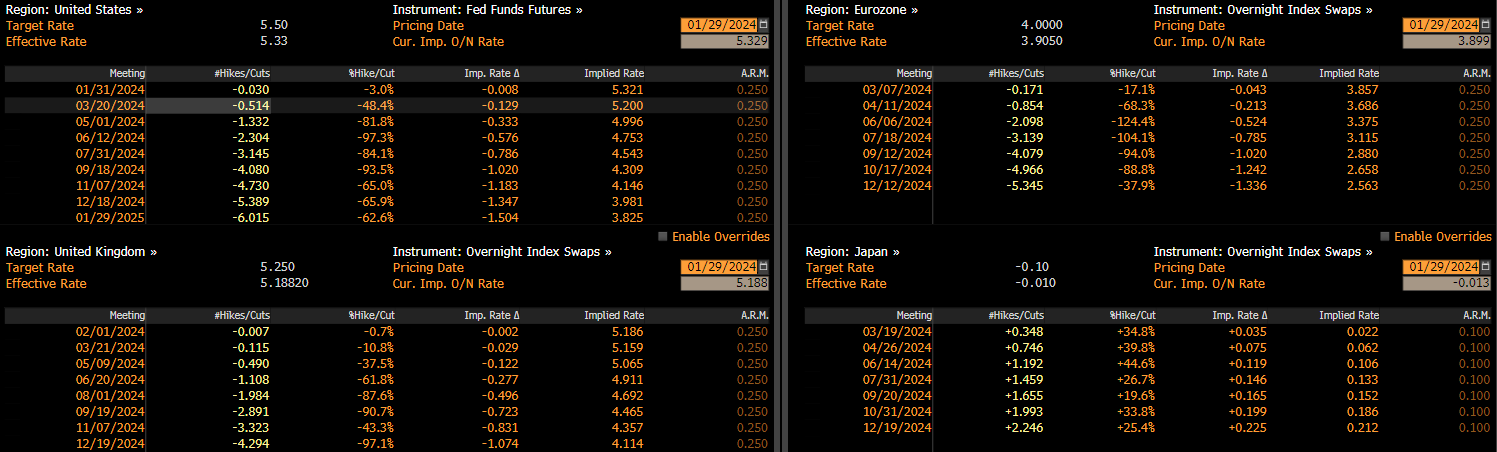Viewport: 1497px width, 452px height.
Task: Open the calendar icon beside the Japan pricing date
Action: tap(1485, 267)
